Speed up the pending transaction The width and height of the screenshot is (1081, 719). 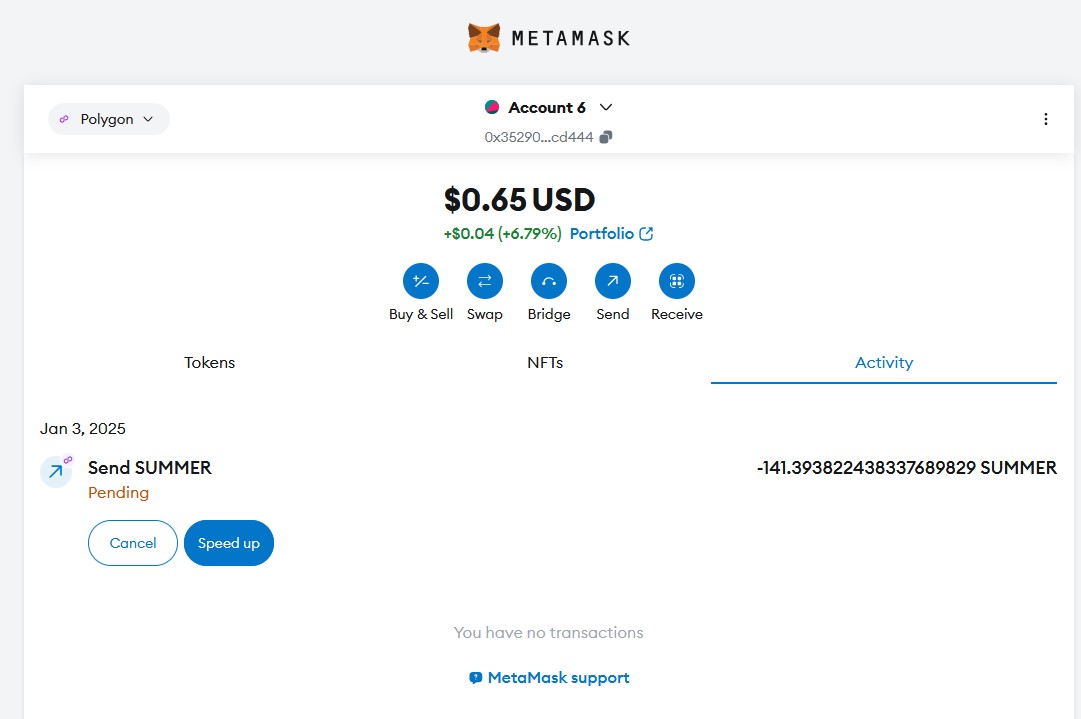tap(229, 543)
